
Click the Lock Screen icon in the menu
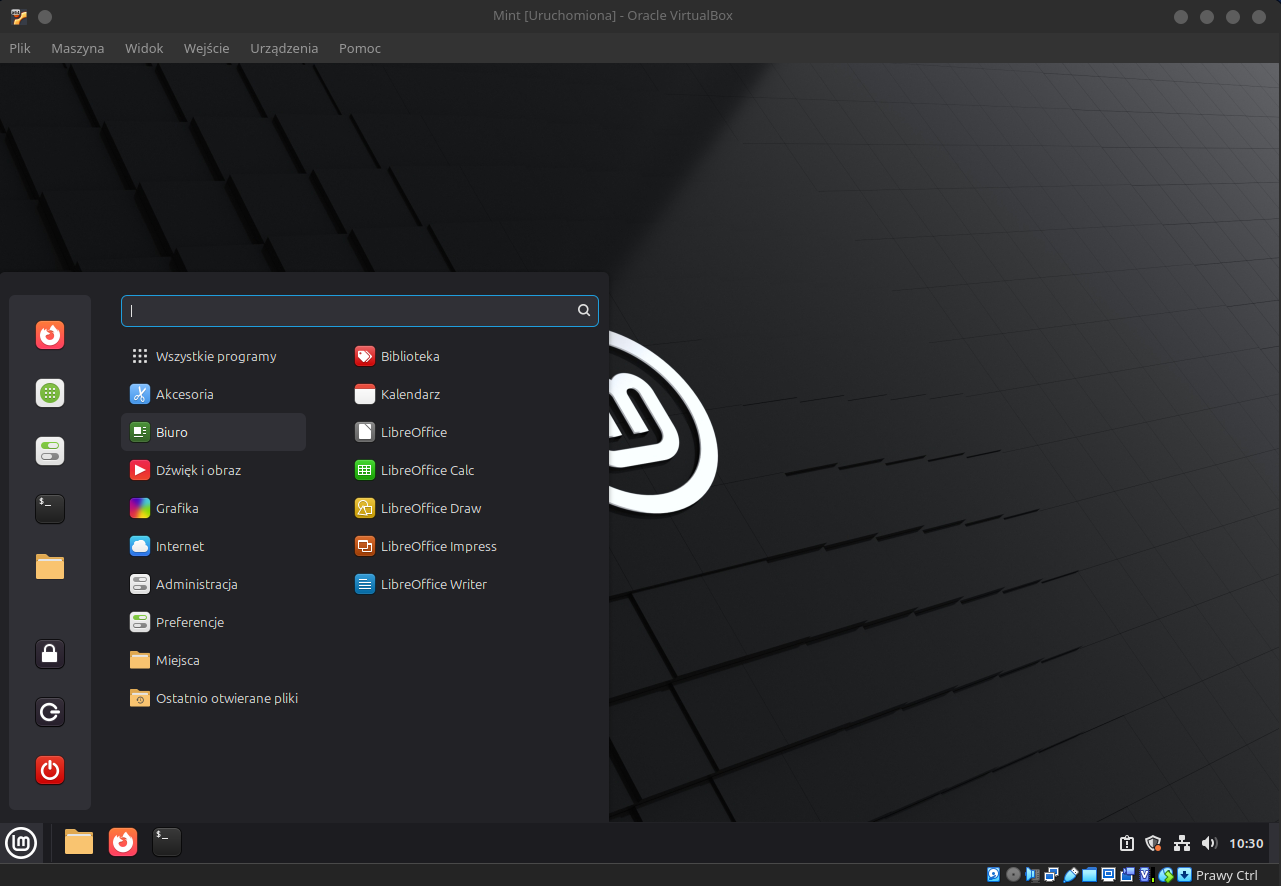pos(50,654)
